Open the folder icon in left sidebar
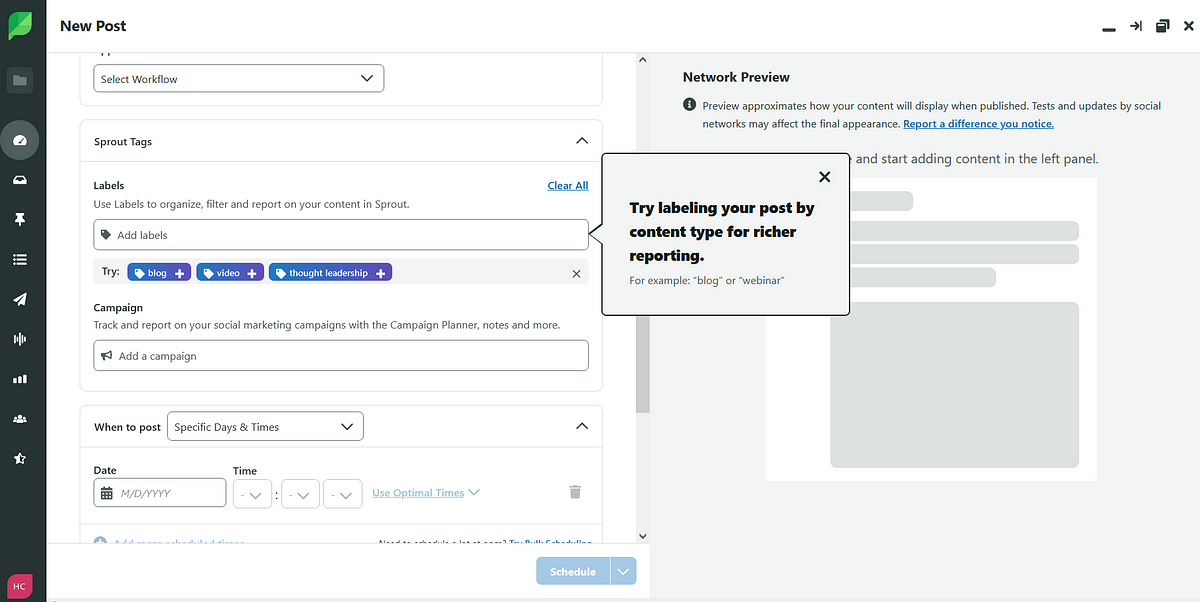 tap(20, 81)
